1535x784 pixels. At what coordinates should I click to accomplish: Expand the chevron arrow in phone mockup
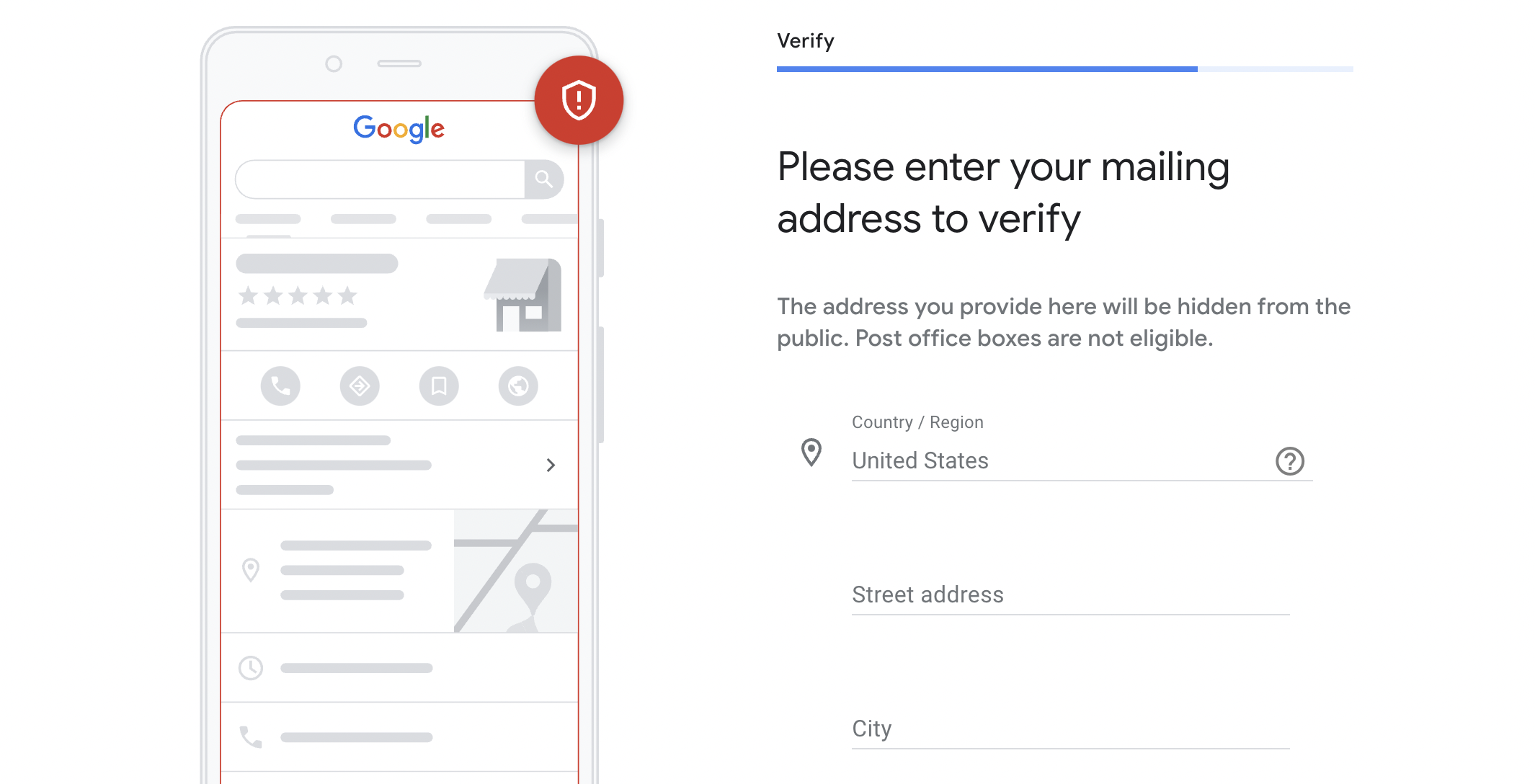(551, 465)
